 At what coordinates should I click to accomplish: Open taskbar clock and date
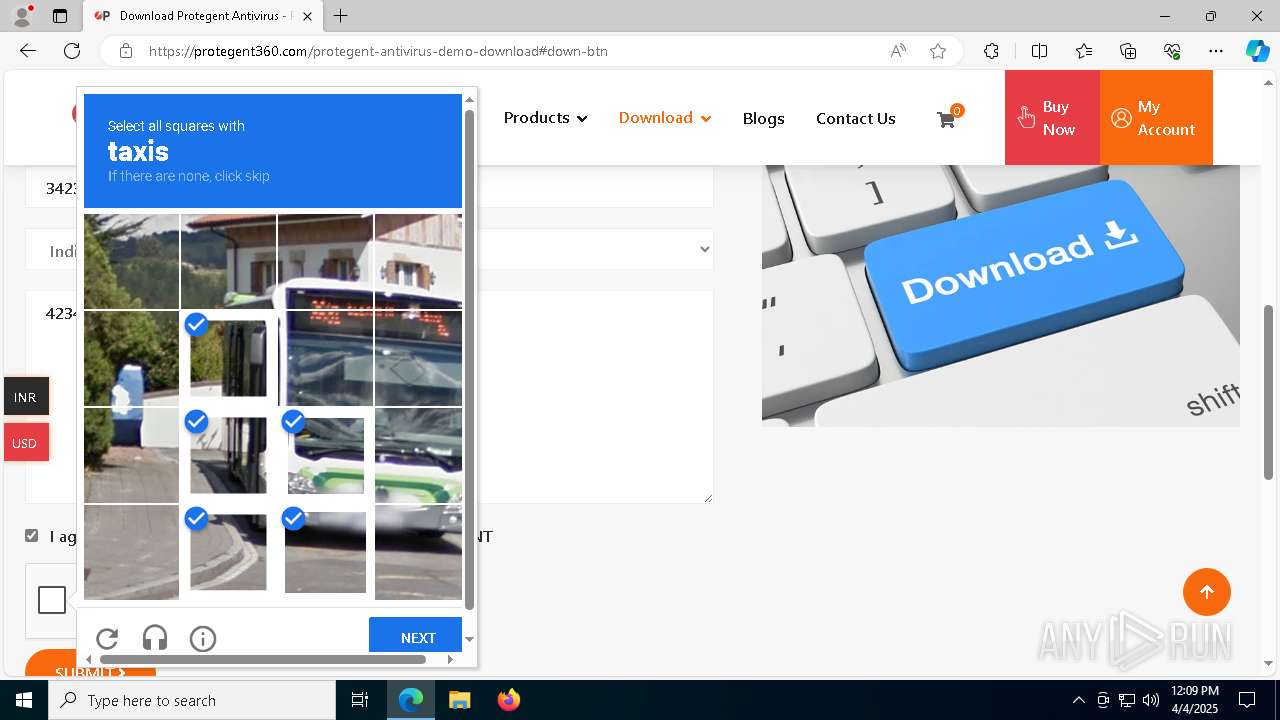(x=1194, y=700)
